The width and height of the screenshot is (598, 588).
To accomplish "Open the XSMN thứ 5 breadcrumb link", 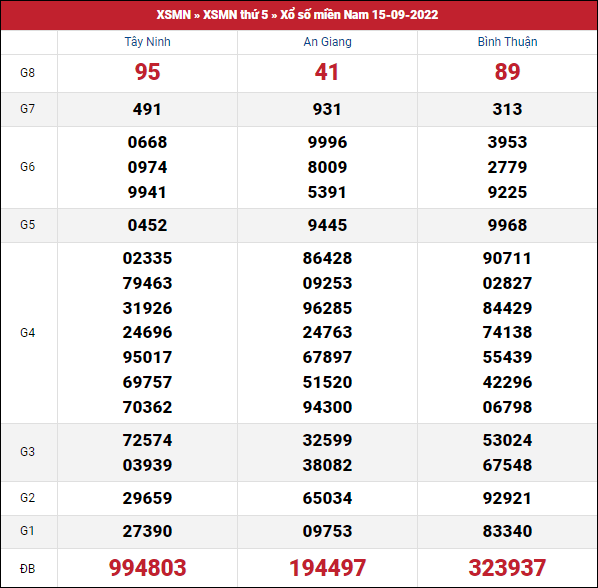I will 235,15.
